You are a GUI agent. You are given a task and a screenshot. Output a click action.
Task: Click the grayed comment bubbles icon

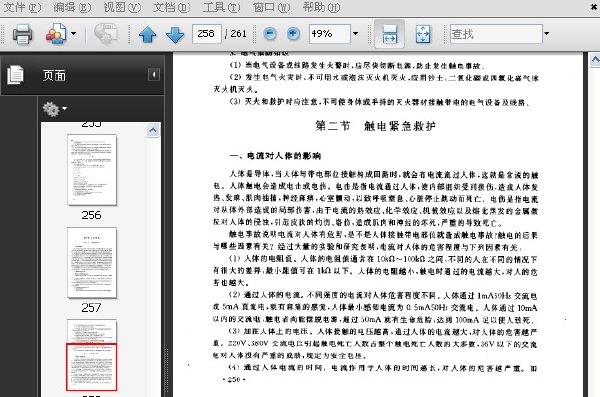click(106, 34)
